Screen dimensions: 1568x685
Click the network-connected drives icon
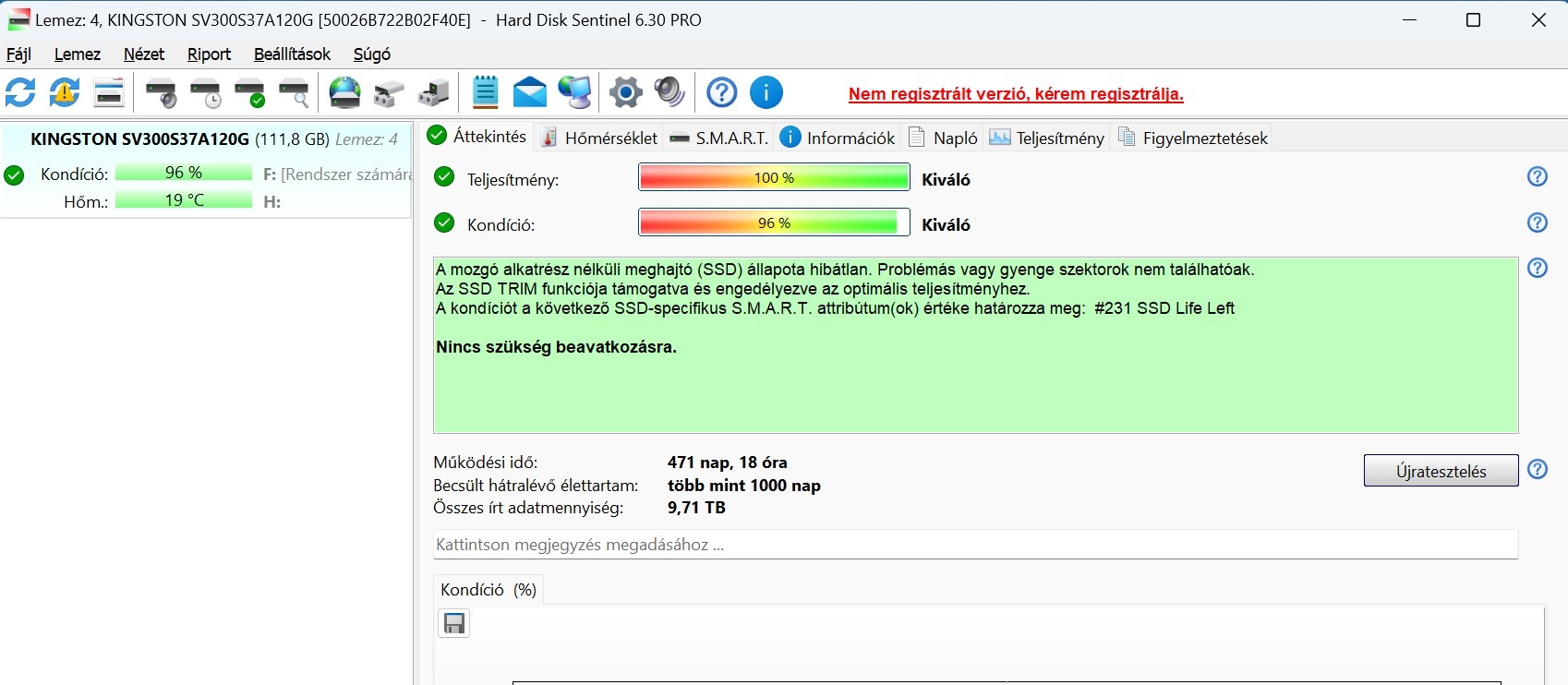pyautogui.click(x=433, y=92)
